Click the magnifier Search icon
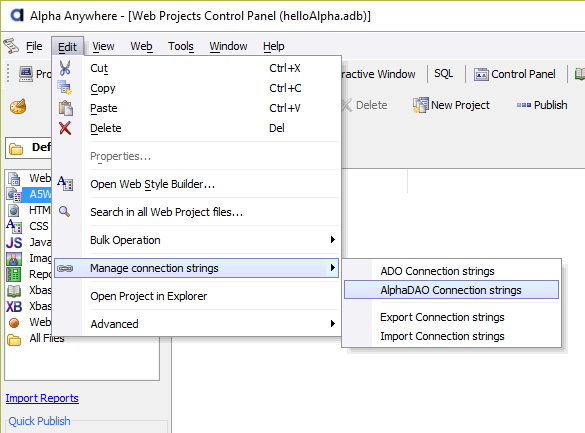The width and height of the screenshot is (585, 433). 65,211
